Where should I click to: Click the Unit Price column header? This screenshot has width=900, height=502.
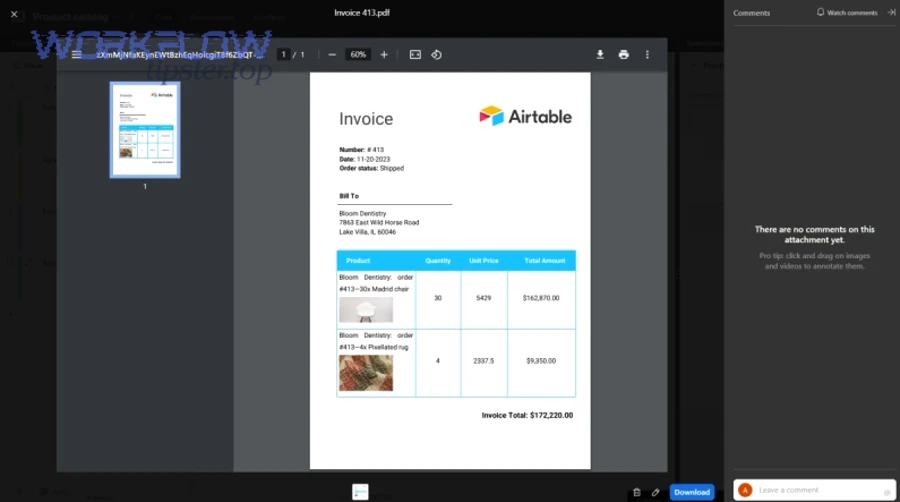point(483,260)
